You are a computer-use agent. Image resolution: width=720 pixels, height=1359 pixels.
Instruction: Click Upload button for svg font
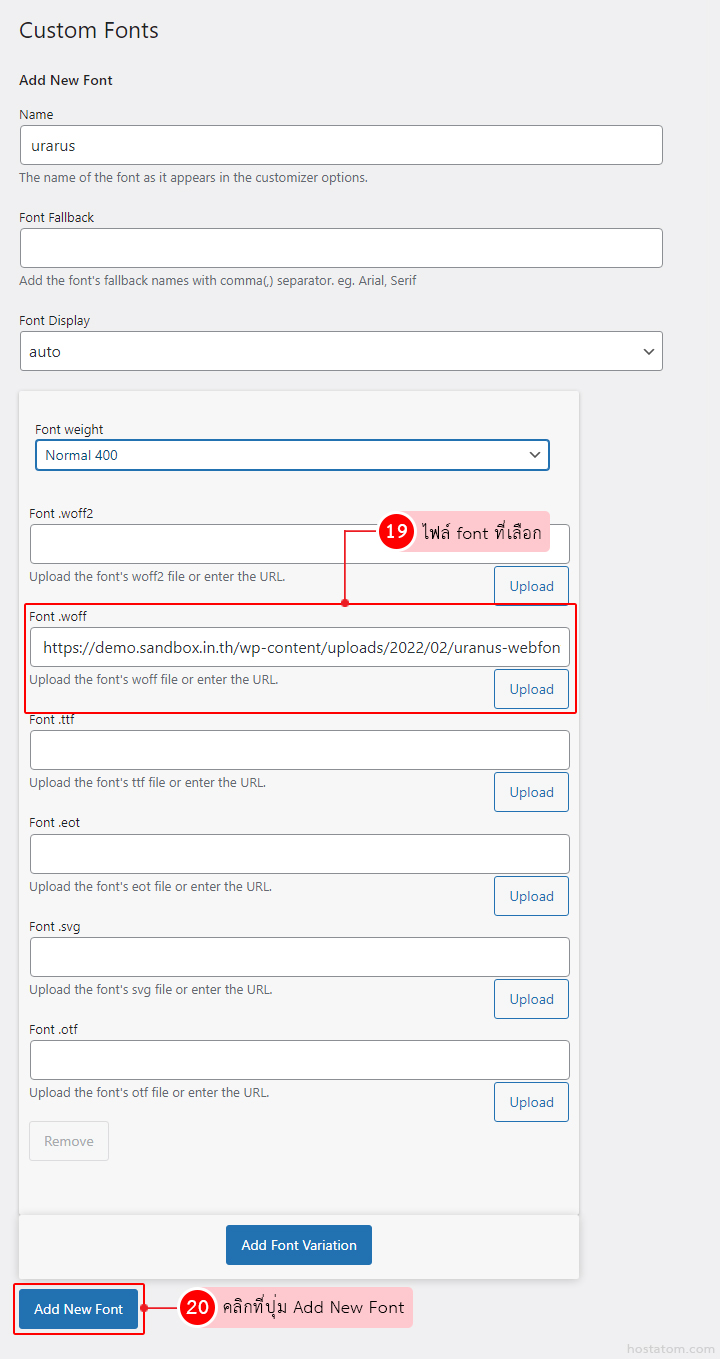coord(531,999)
